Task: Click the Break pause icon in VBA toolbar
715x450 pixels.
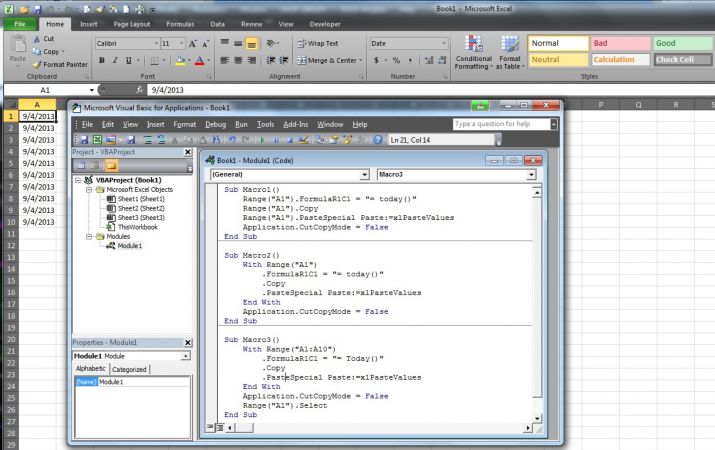Action: tap(276, 140)
